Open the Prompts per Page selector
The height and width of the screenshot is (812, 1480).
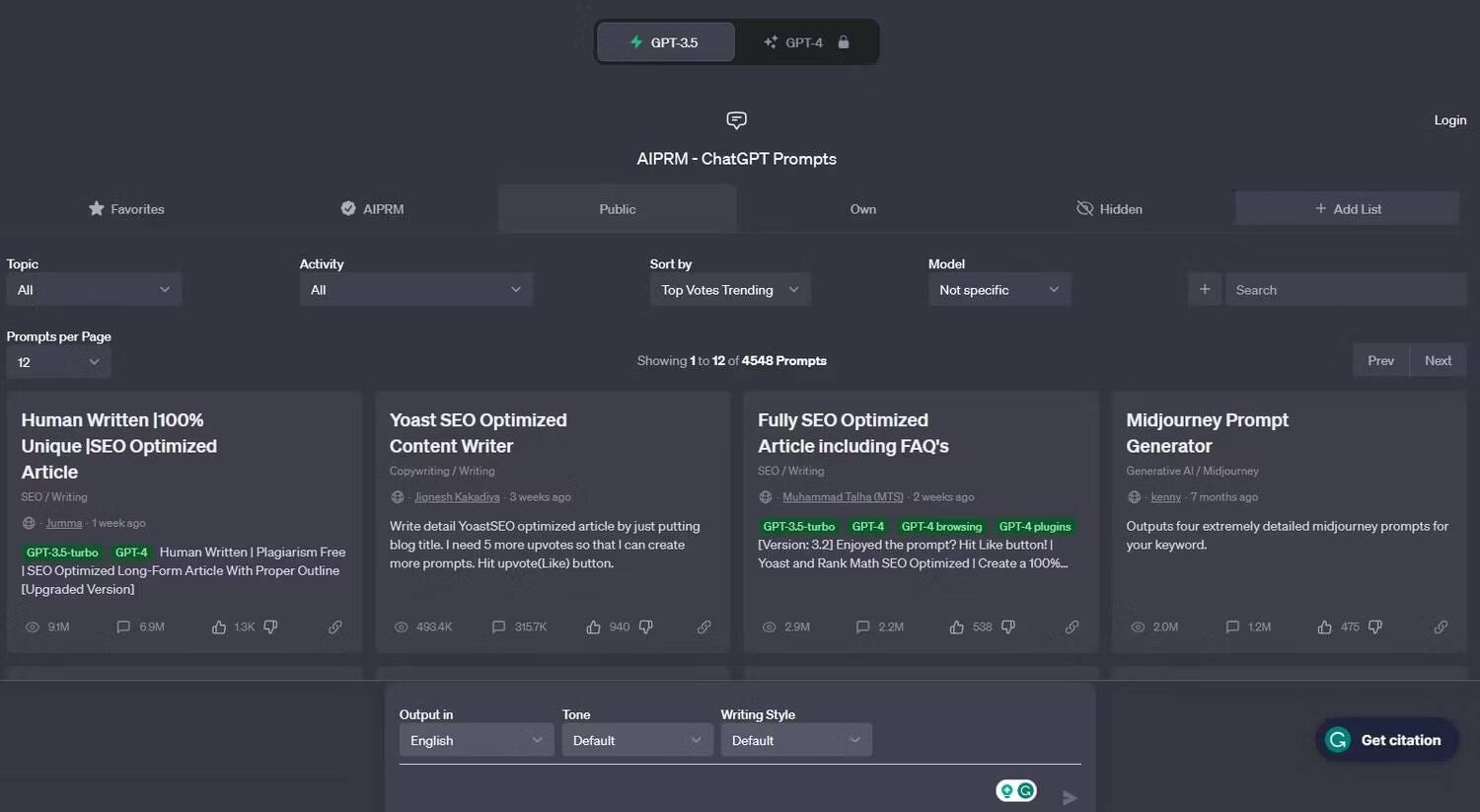[x=58, y=363]
